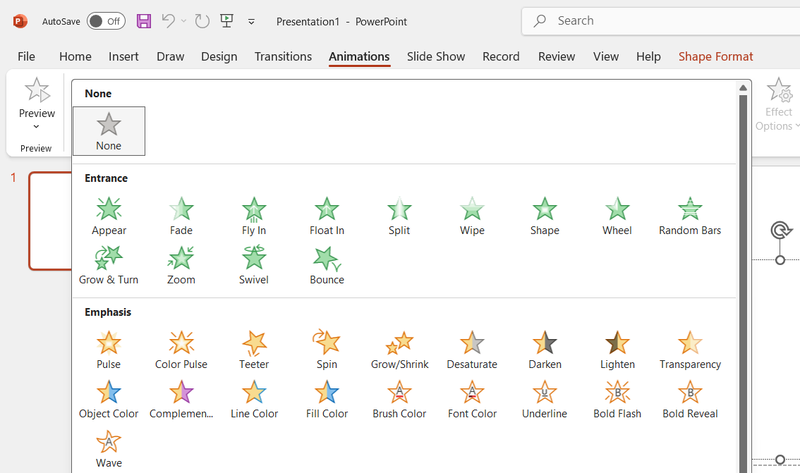This screenshot has height=473, width=800.
Task: Select the Shape entrance animation
Action: tap(544, 216)
